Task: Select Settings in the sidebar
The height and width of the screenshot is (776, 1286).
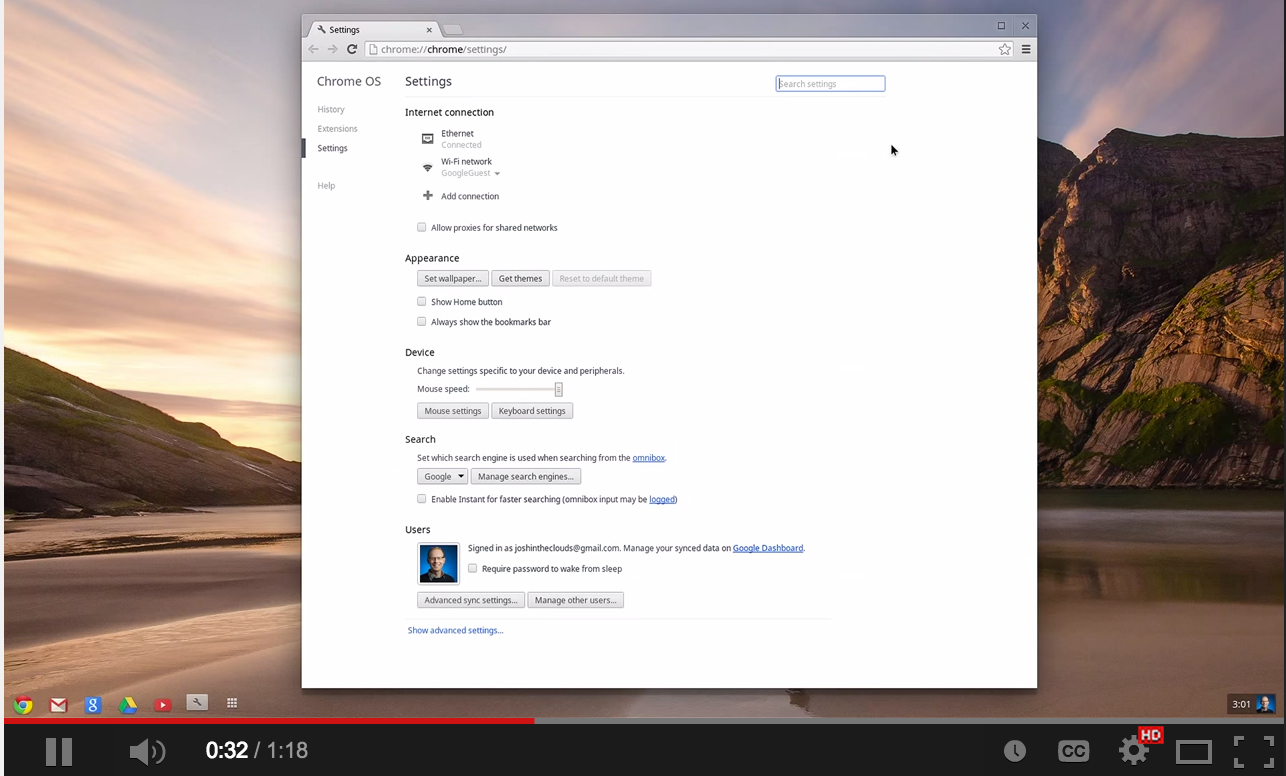Action: (x=332, y=148)
